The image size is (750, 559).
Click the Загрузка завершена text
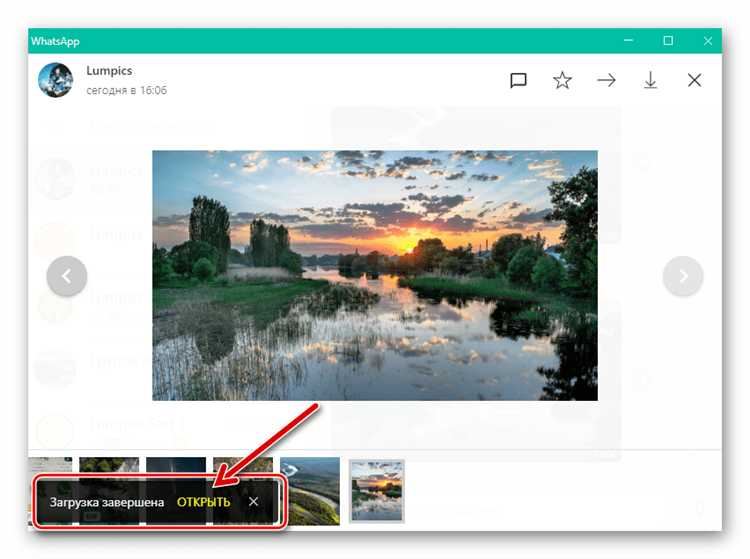(107, 503)
